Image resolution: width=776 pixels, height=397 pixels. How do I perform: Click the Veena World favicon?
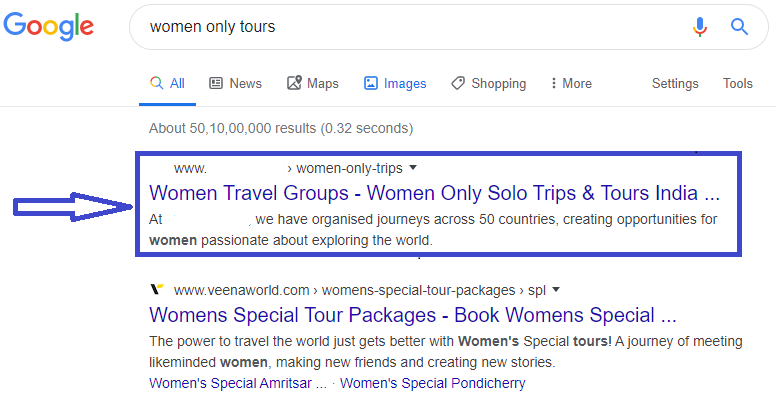tap(157, 289)
